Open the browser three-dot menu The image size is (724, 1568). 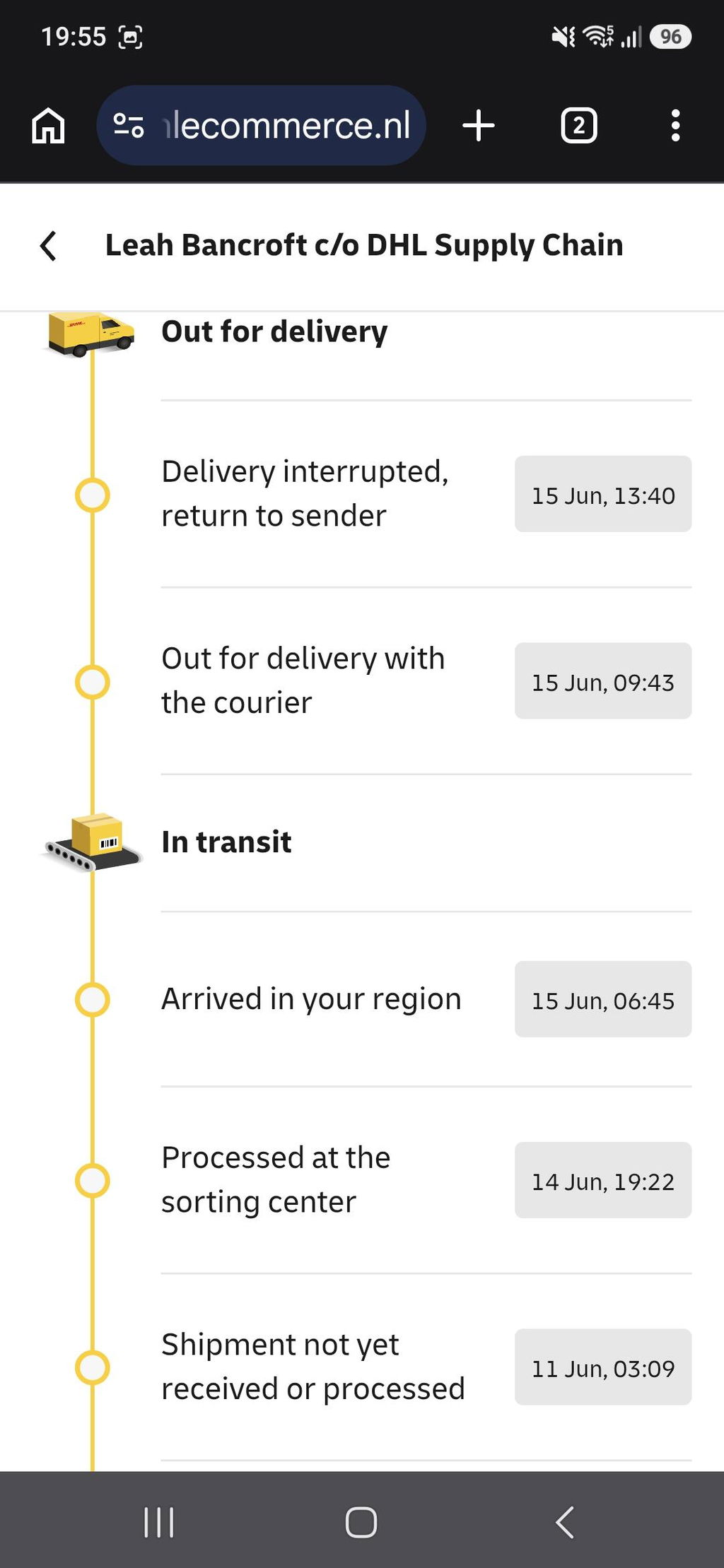(x=676, y=126)
